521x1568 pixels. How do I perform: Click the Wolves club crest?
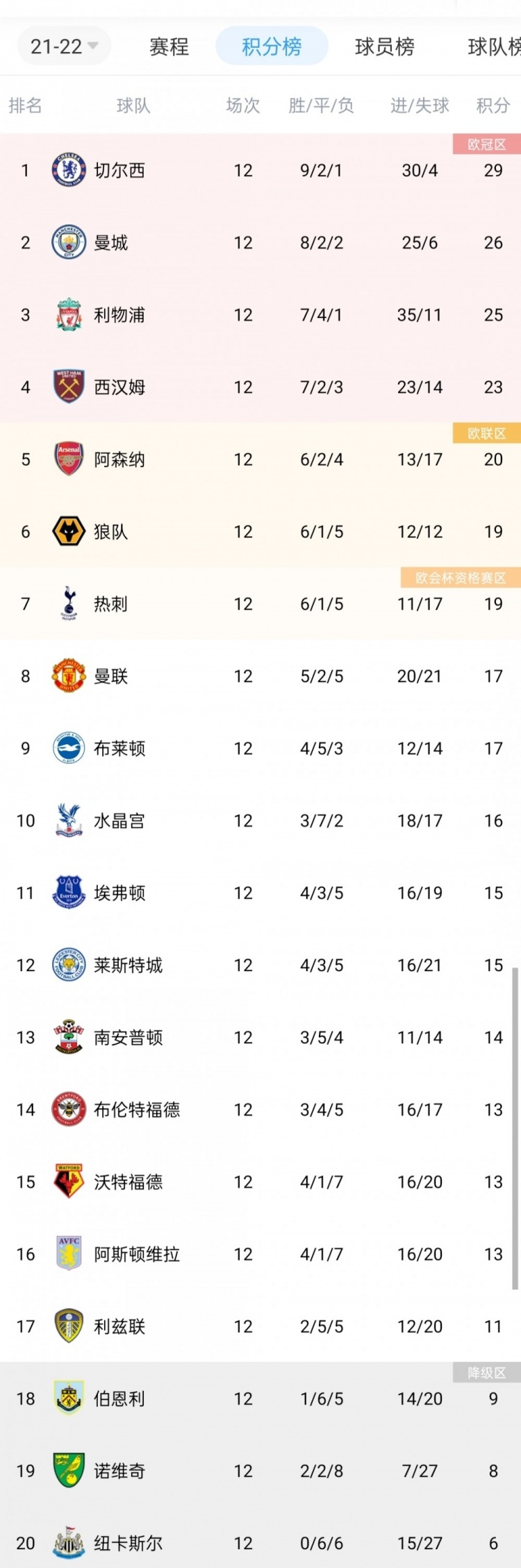pyautogui.click(x=69, y=532)
